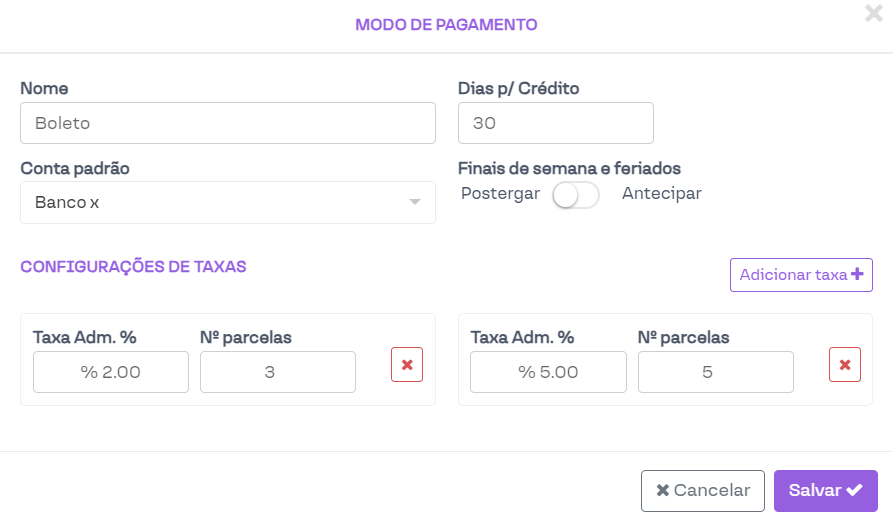
Task: Toggle the weekends and holidays switch
Action: click(576, 195)
